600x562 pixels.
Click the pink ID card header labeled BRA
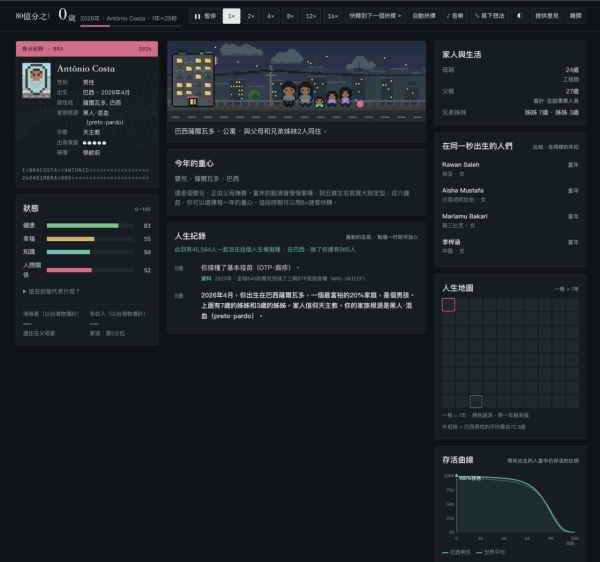pyautogui.click(x=87, y=49)
